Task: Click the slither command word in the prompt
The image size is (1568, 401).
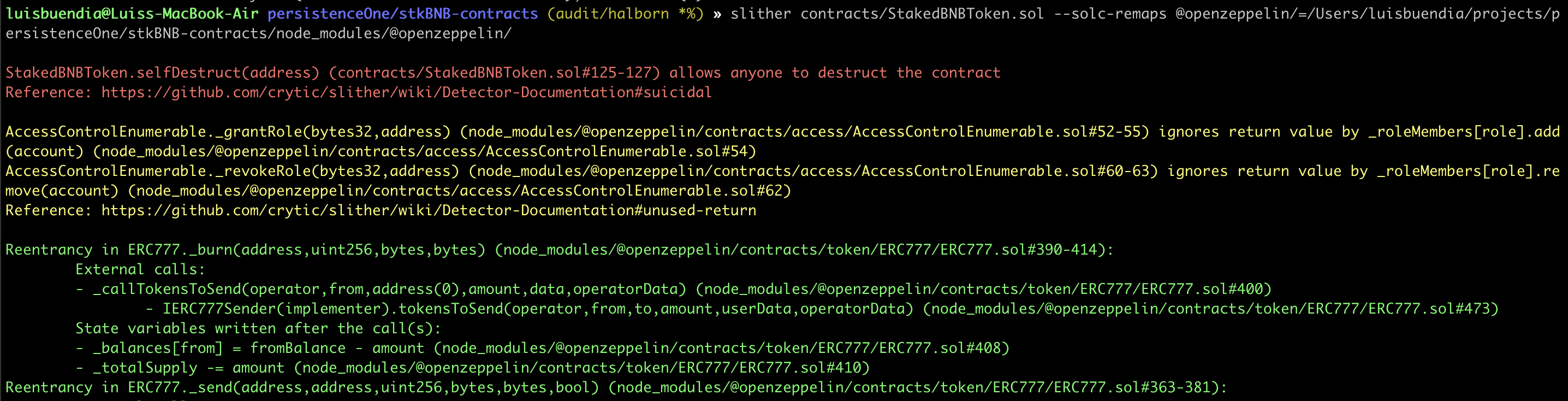Action: 761,14
